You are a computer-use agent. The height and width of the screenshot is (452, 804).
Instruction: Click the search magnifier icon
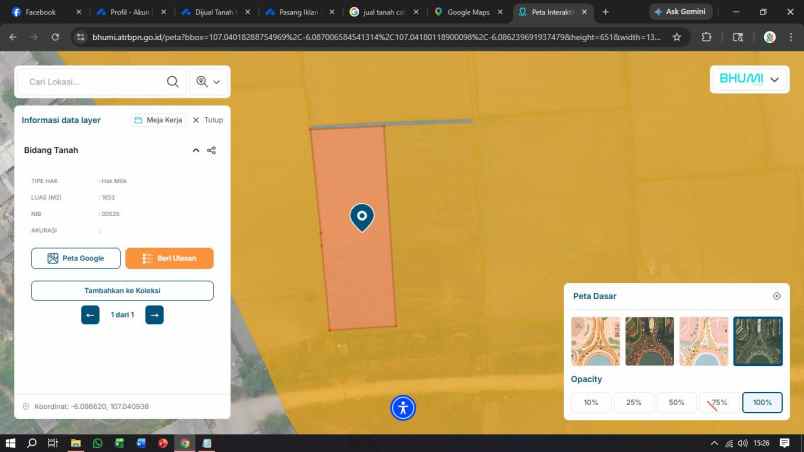[173, 81]
